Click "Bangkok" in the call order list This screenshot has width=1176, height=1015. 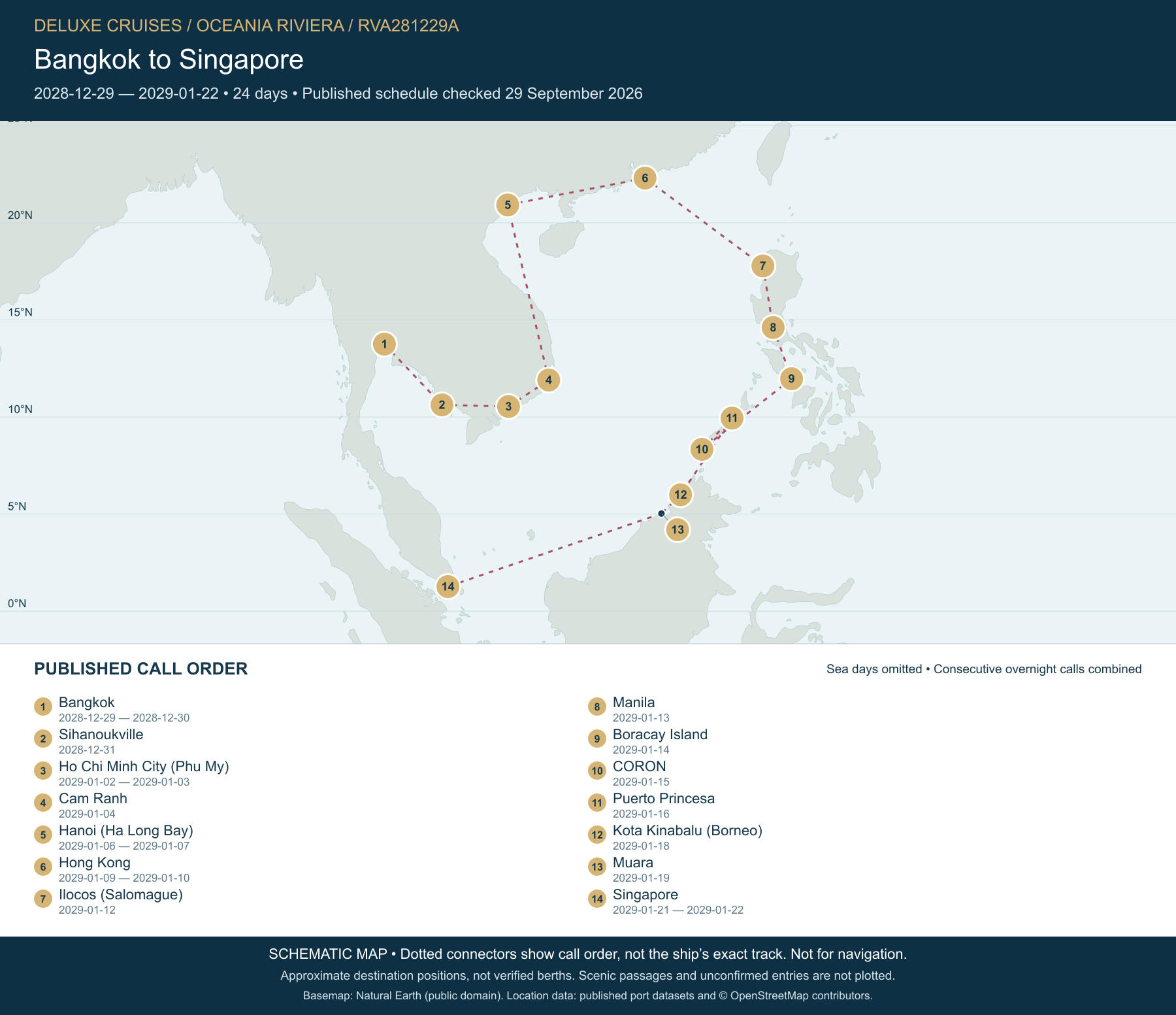coord(87,703)
